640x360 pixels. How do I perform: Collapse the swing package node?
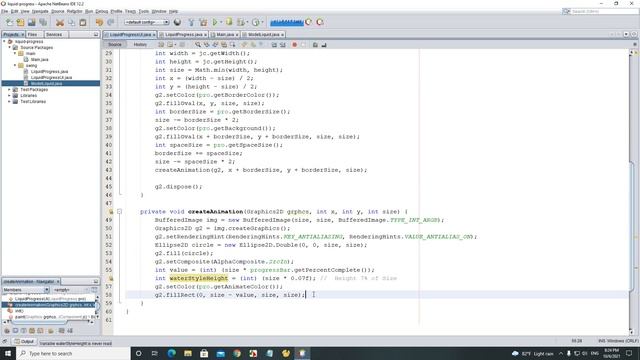[x=15, y=65]
